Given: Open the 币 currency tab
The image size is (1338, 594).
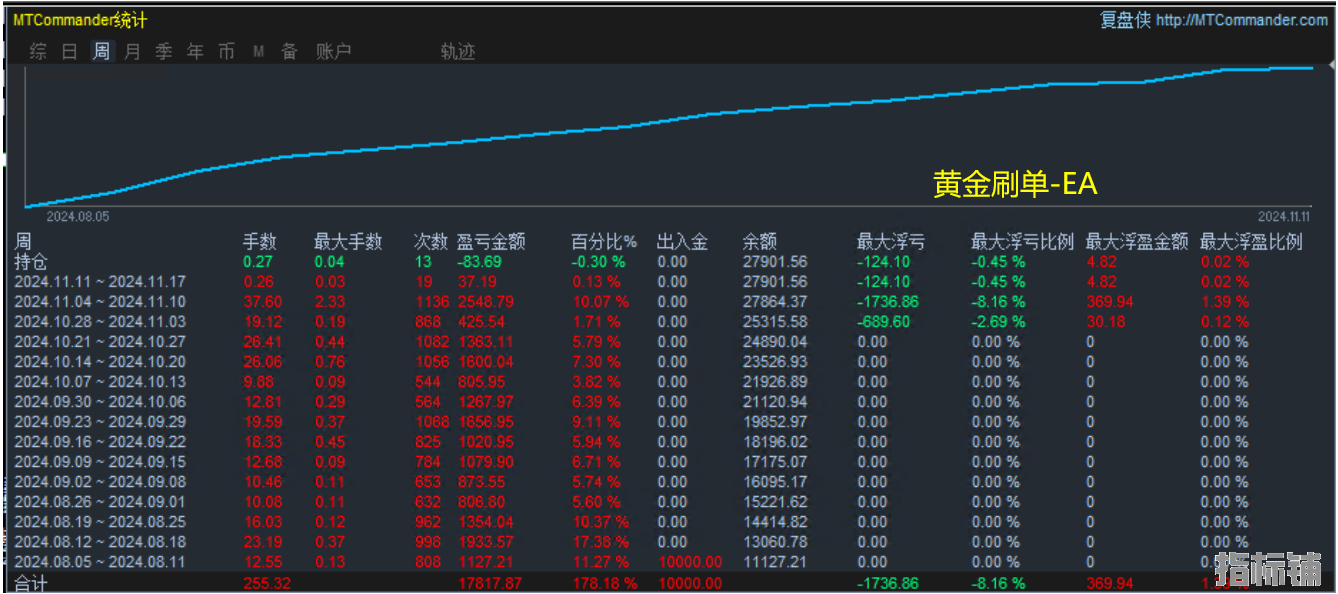Looking at the screenshot, I should point(226,51).
